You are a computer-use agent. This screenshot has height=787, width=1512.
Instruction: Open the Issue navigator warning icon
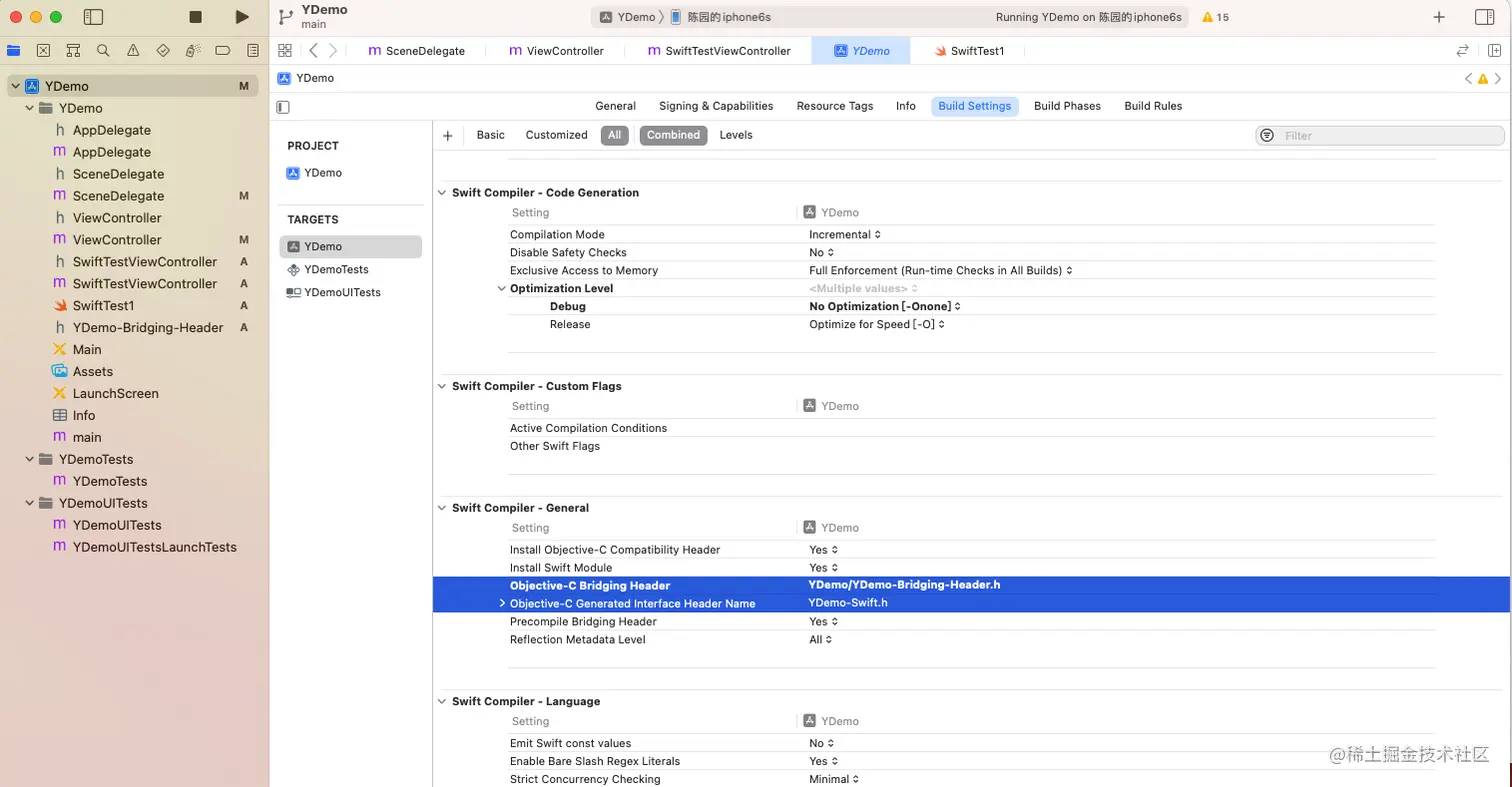(x=133, y=50)
